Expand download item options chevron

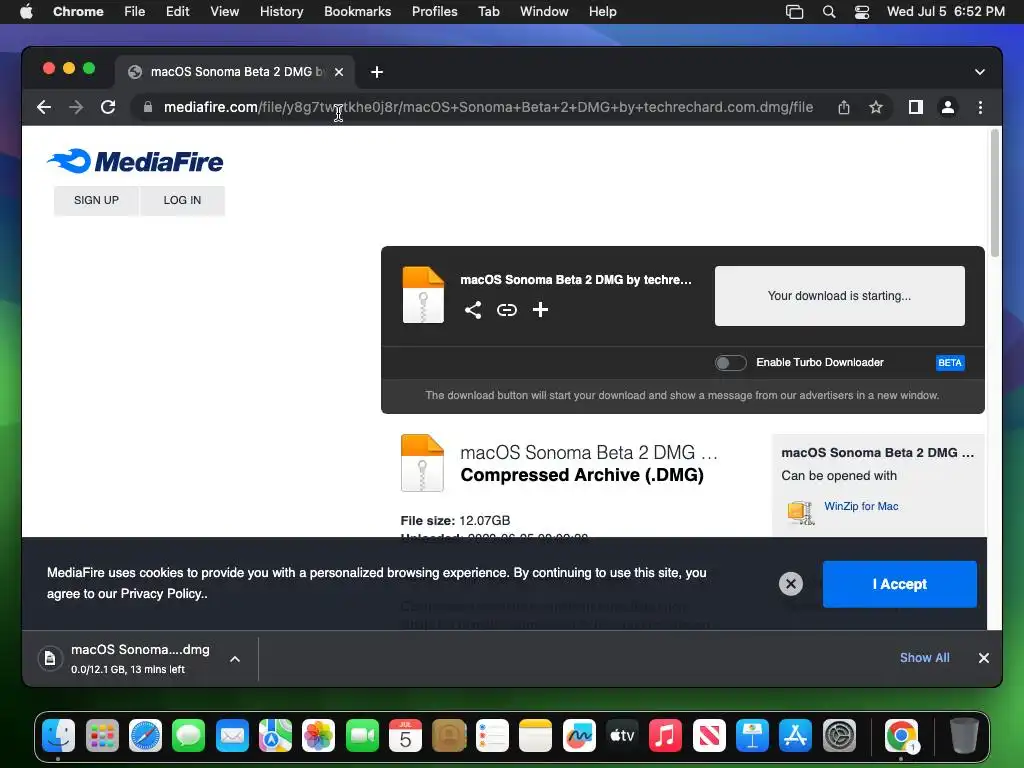[x=235, y=659]
